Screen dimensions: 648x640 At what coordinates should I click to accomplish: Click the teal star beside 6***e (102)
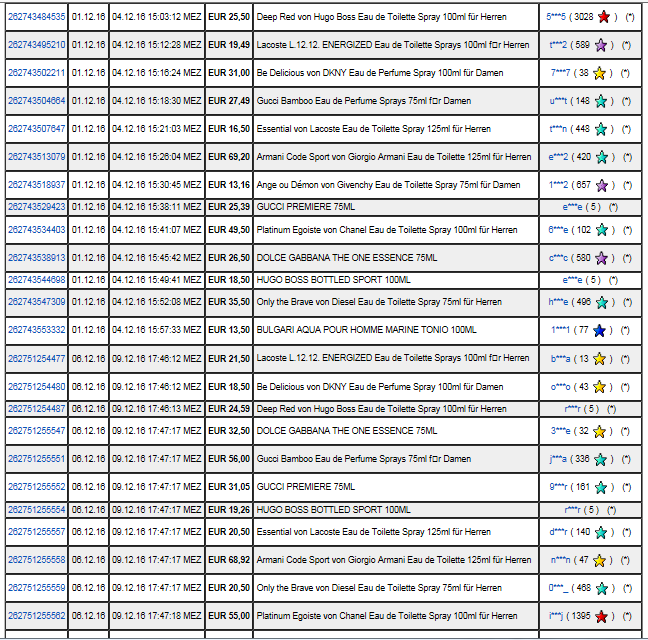coord(602,230)
